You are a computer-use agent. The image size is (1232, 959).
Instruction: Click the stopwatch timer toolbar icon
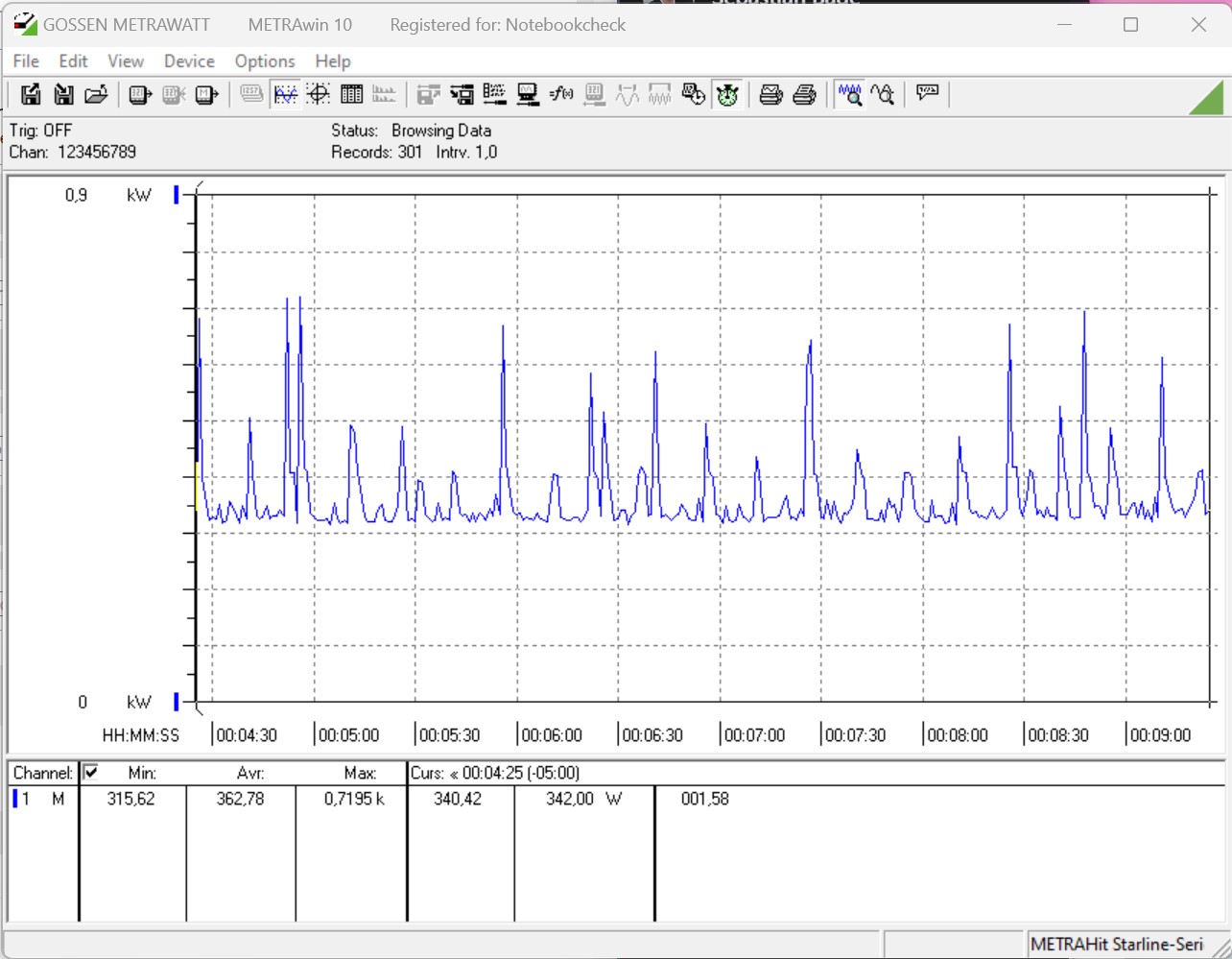pos(727,94)
